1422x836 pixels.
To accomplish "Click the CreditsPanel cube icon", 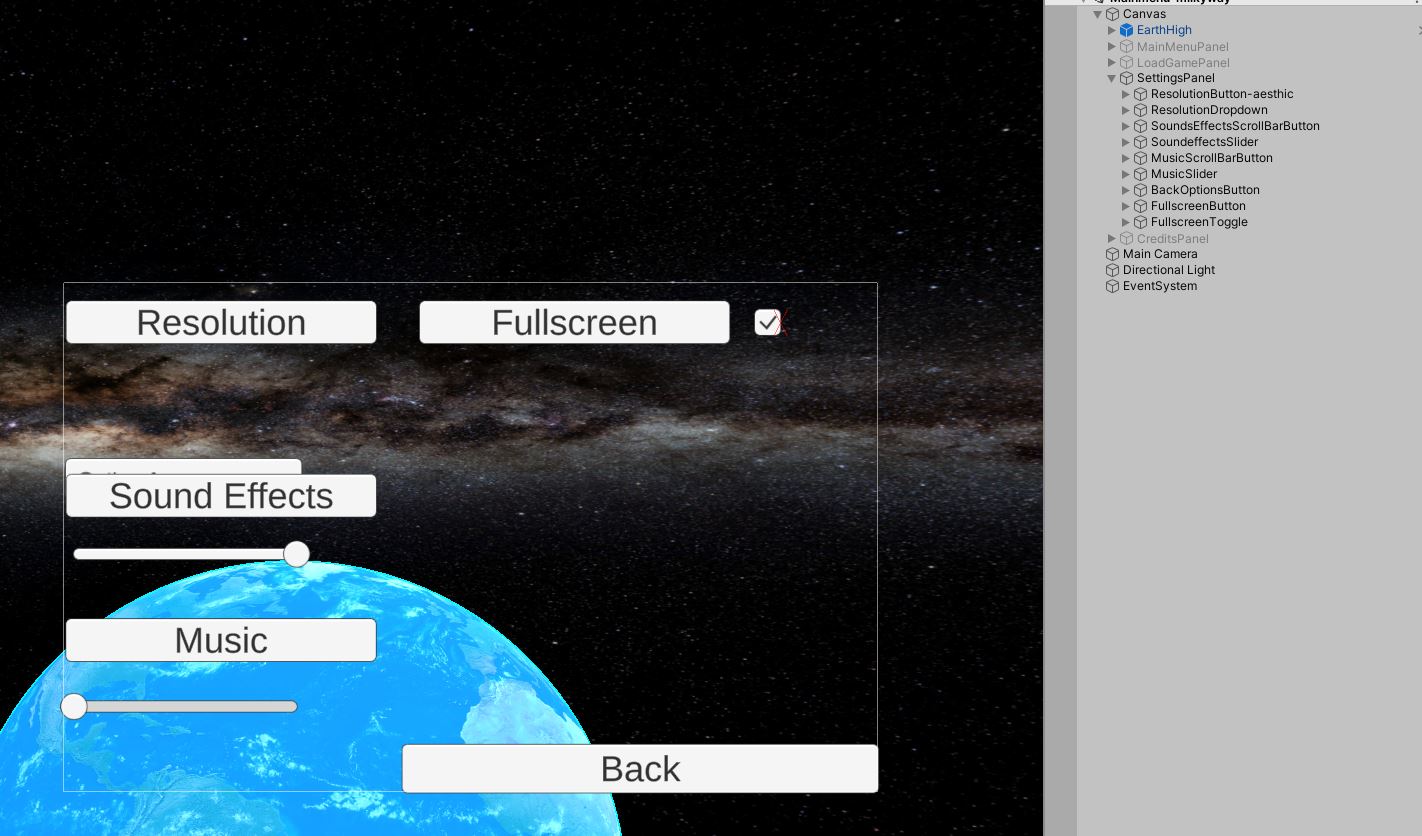I will [1126, 239].
